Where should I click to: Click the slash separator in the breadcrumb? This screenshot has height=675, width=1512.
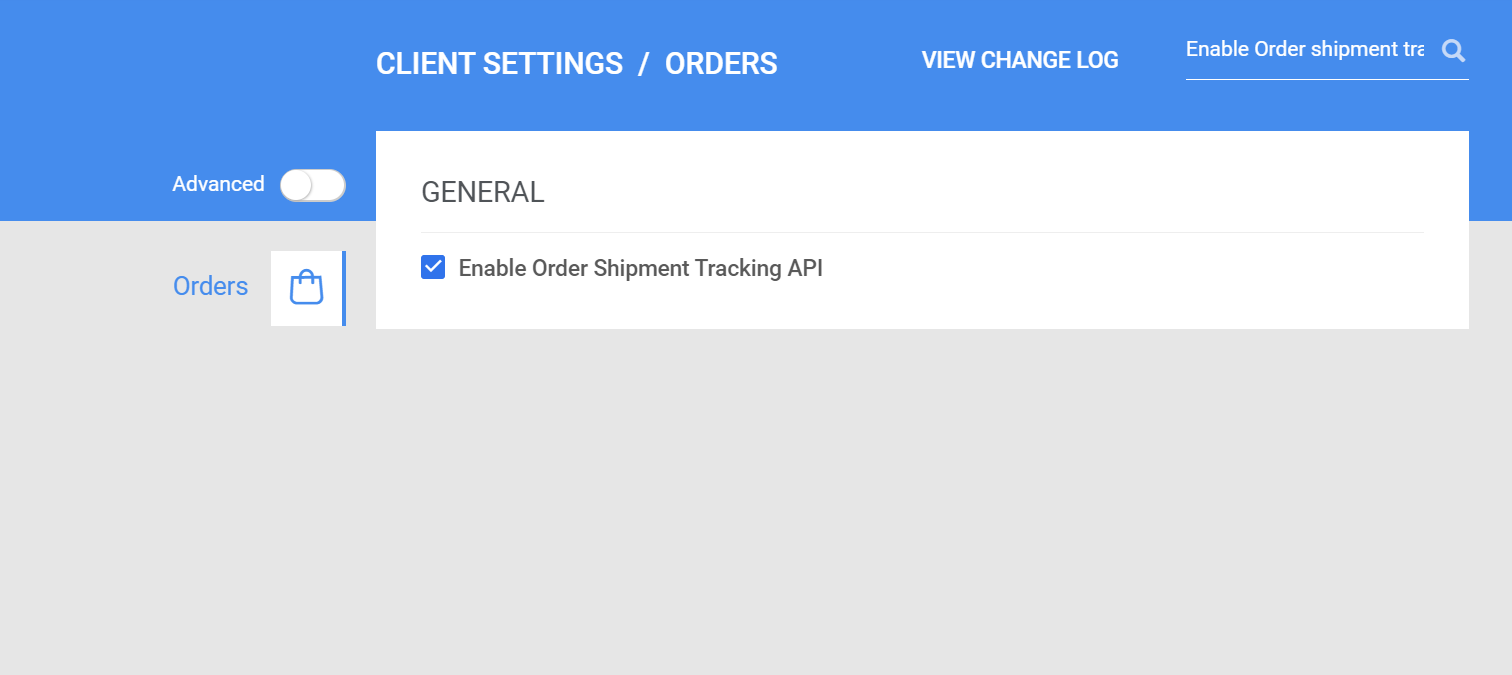tap(644, 63)
